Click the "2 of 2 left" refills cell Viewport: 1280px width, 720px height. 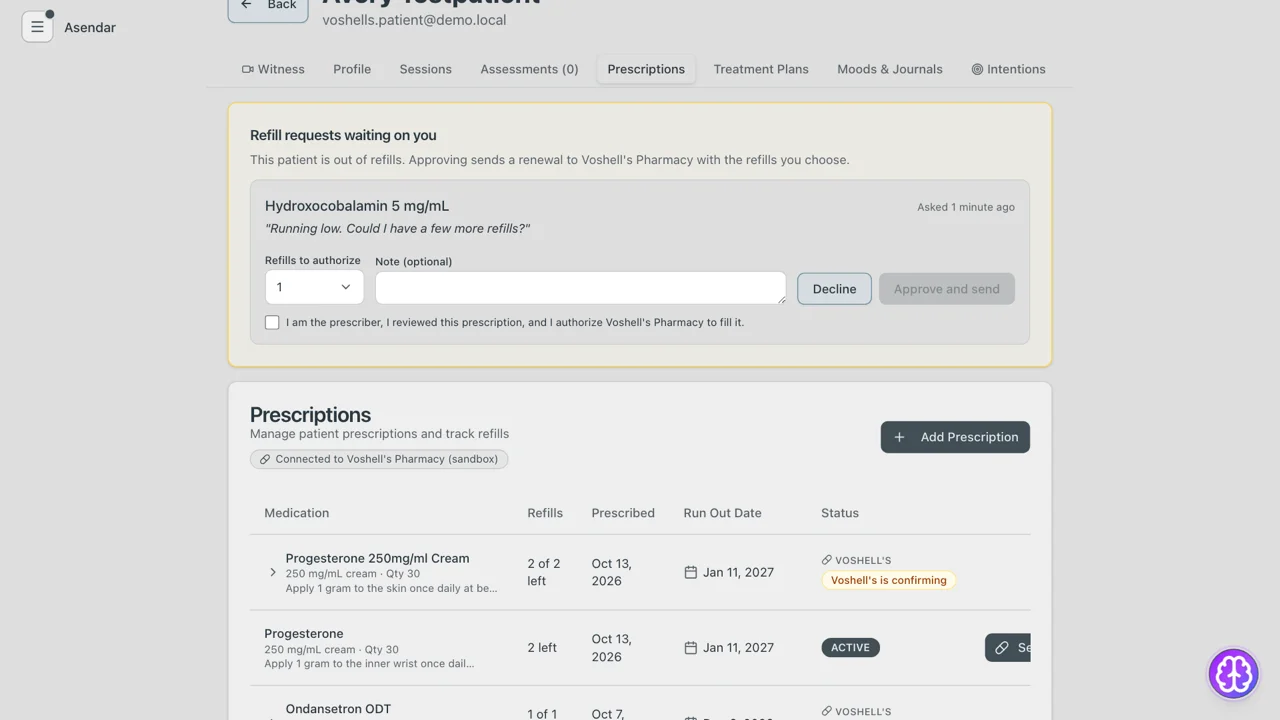(544, 572)
